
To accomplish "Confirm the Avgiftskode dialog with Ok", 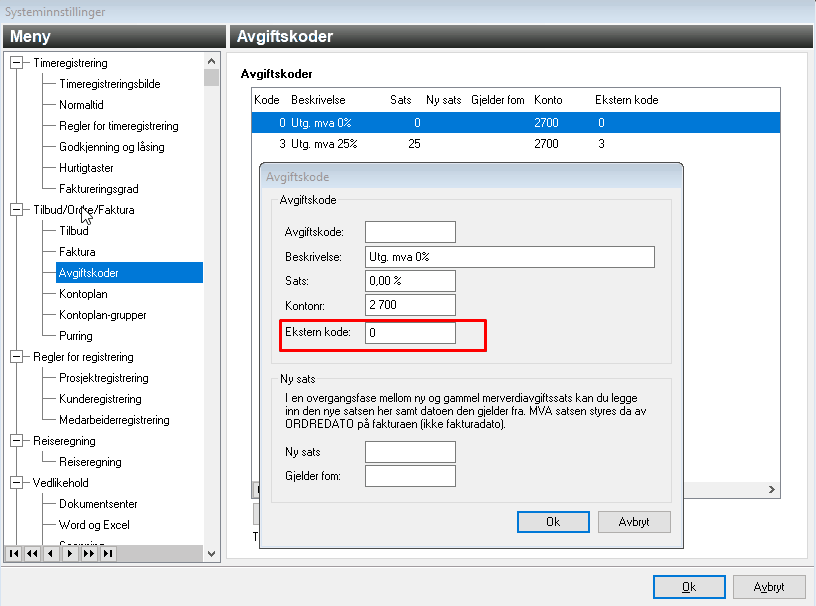I will (x=553, y=522).
